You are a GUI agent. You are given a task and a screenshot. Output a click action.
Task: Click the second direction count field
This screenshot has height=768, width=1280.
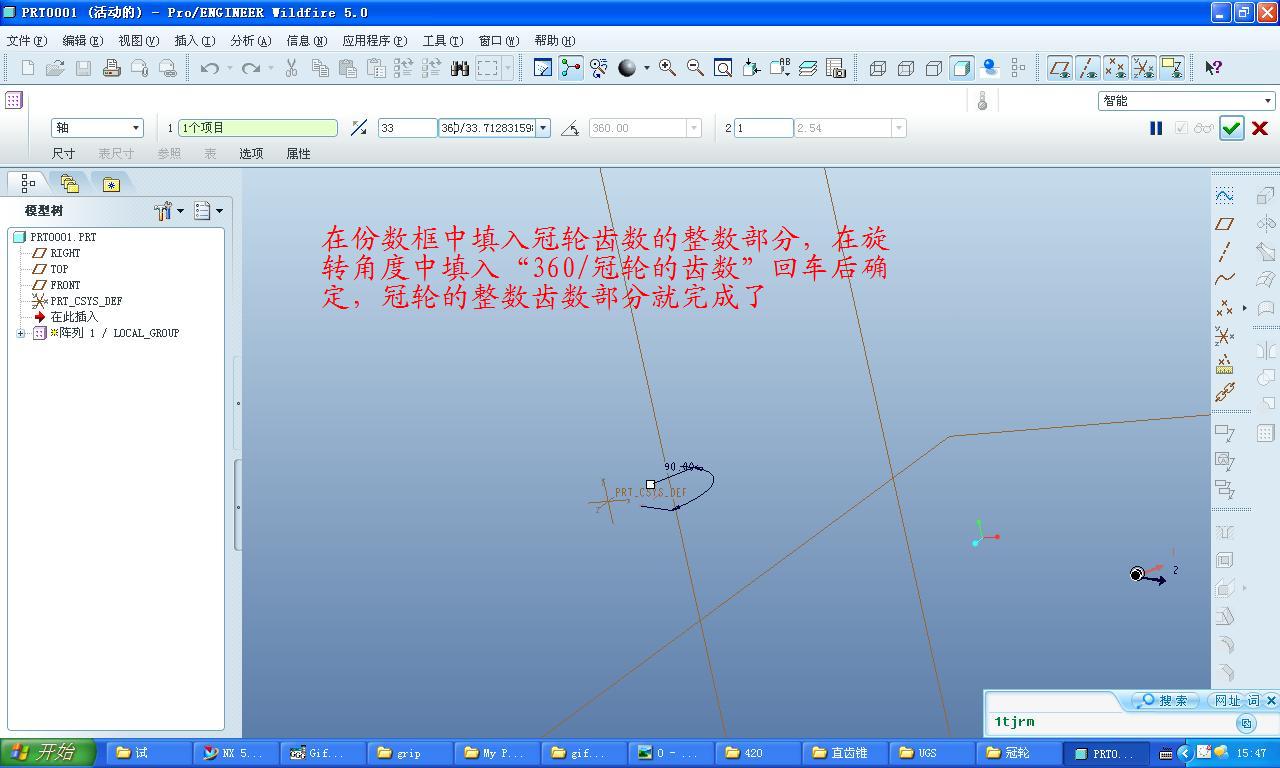click(x=763, y=128)
